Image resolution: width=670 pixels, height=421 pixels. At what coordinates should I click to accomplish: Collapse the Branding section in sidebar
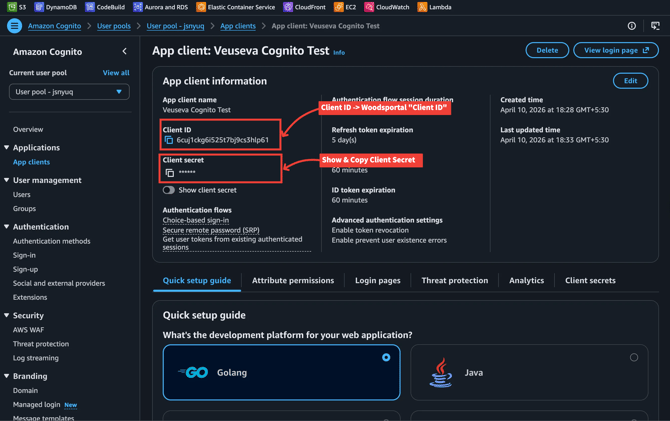point(6,376)
